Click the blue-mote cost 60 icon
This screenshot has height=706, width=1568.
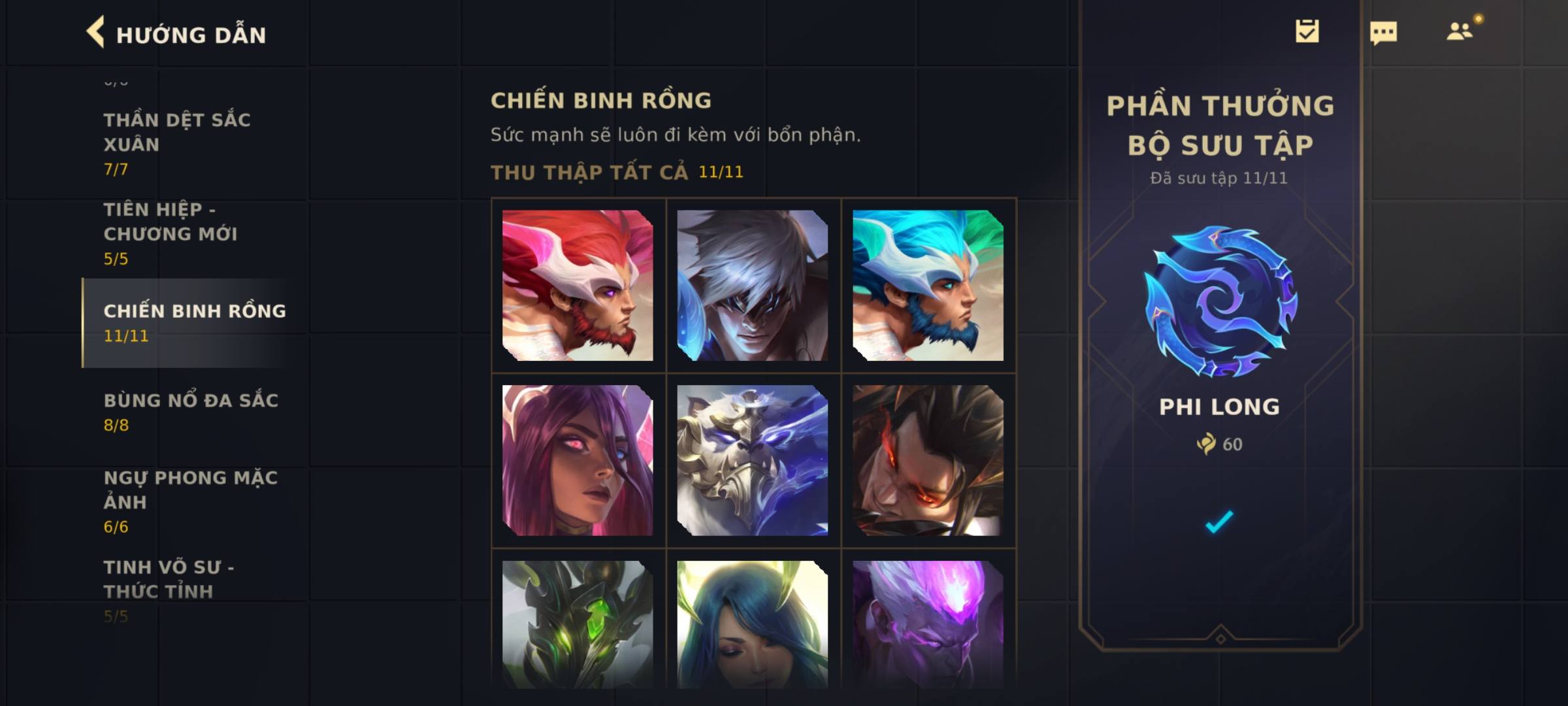click(1206, 444)
